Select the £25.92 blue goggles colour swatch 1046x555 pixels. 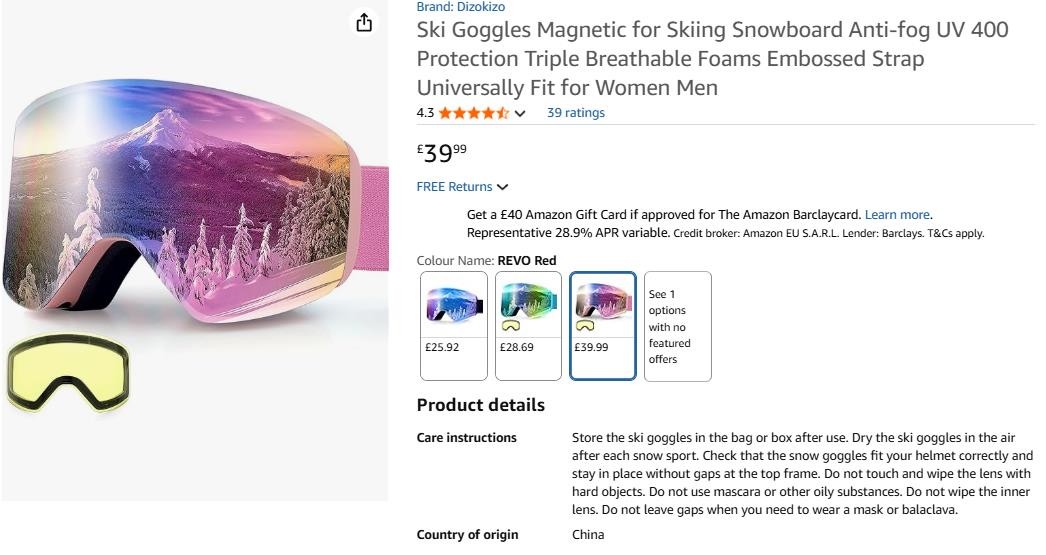point(454,326)
